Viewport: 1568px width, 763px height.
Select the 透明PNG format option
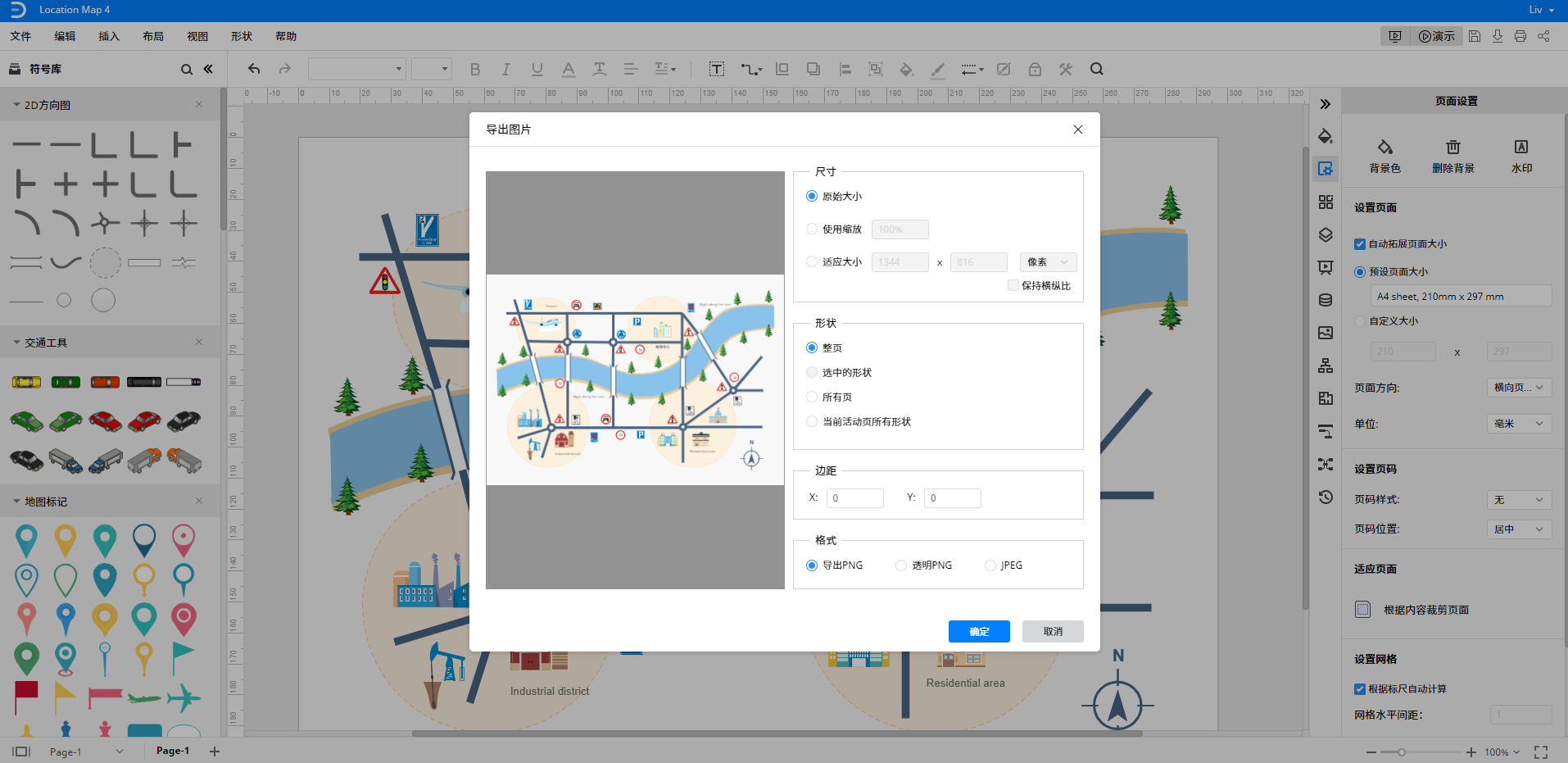pos(901,565)
